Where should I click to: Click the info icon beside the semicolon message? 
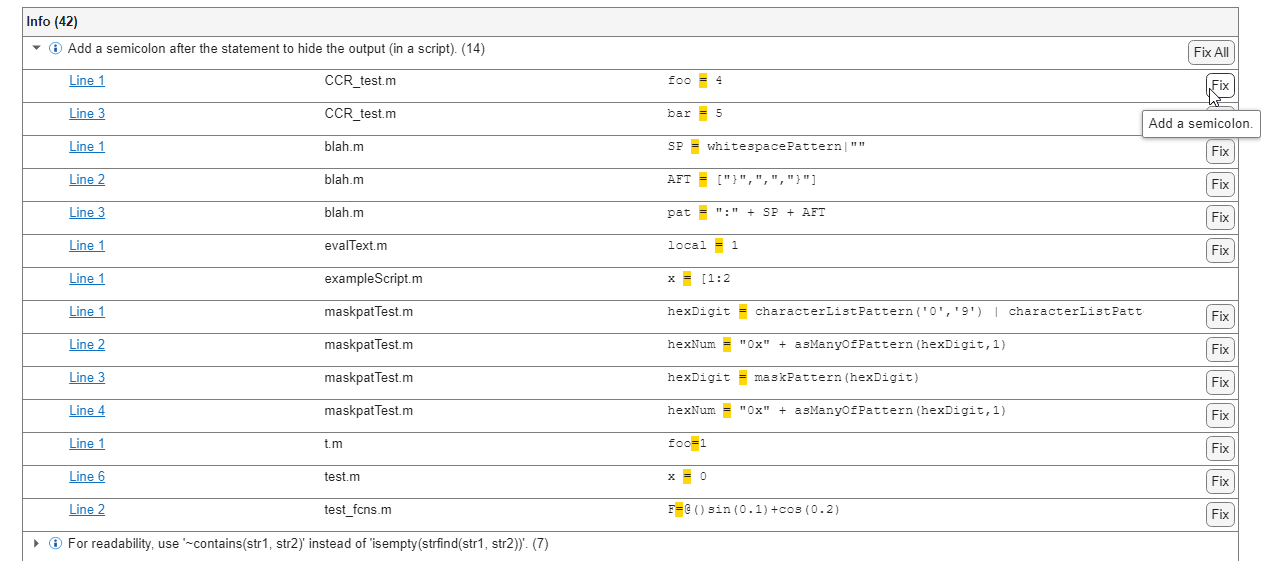(x=56, y=49)
